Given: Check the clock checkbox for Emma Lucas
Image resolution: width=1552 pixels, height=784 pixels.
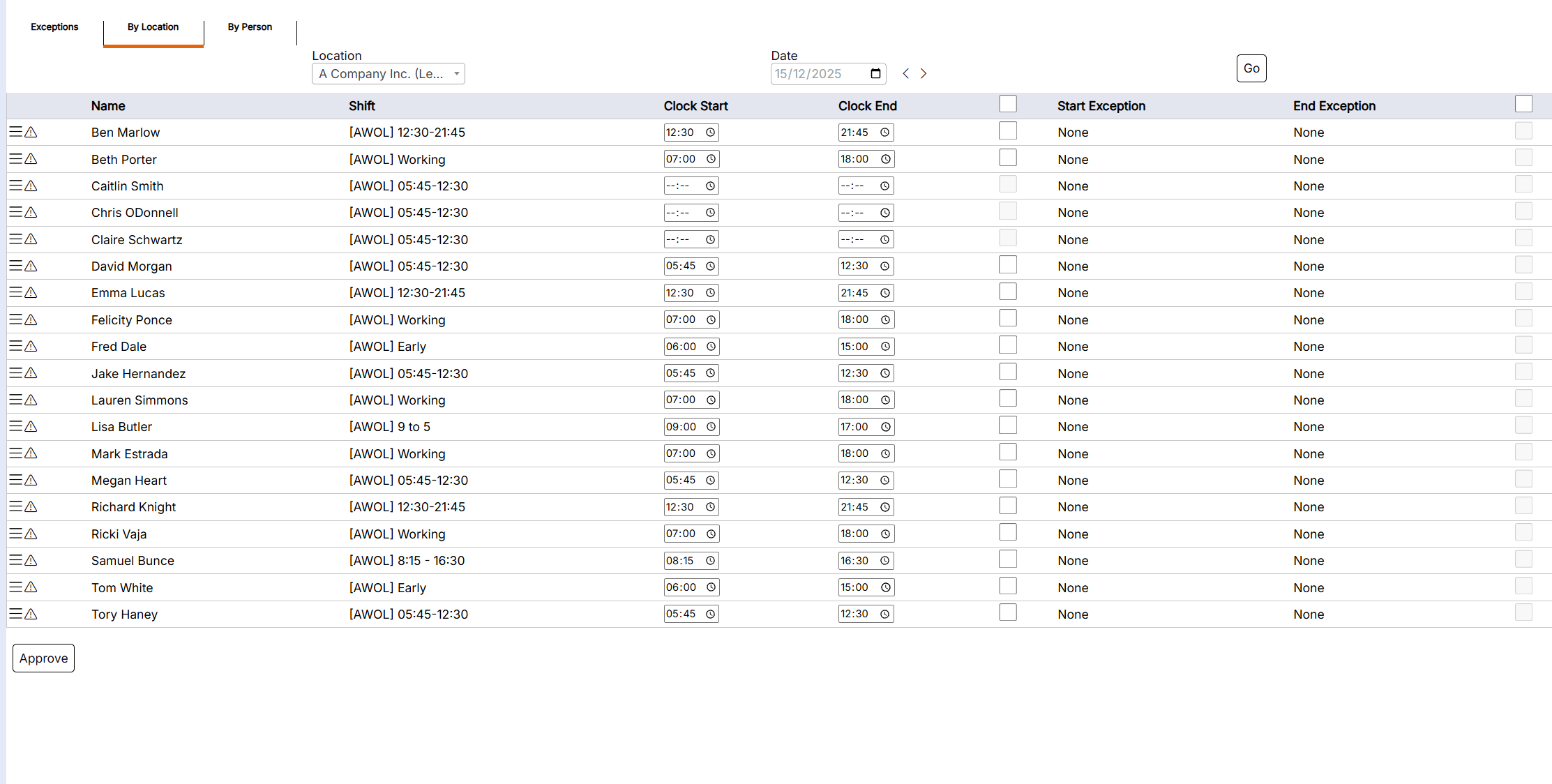Looking at the screenshot, I should (x=1007, y=292).
